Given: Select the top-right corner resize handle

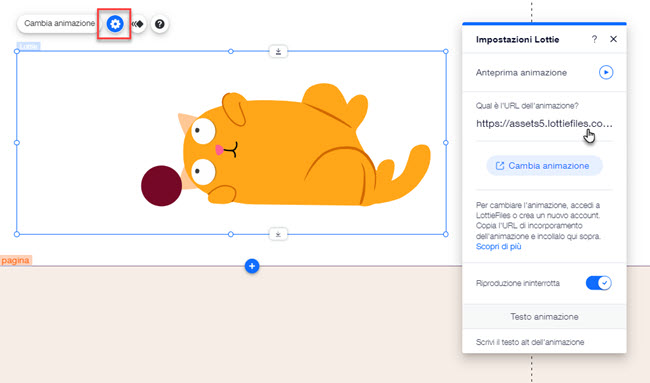Looking at the screenshot, I should pos(446,51).
